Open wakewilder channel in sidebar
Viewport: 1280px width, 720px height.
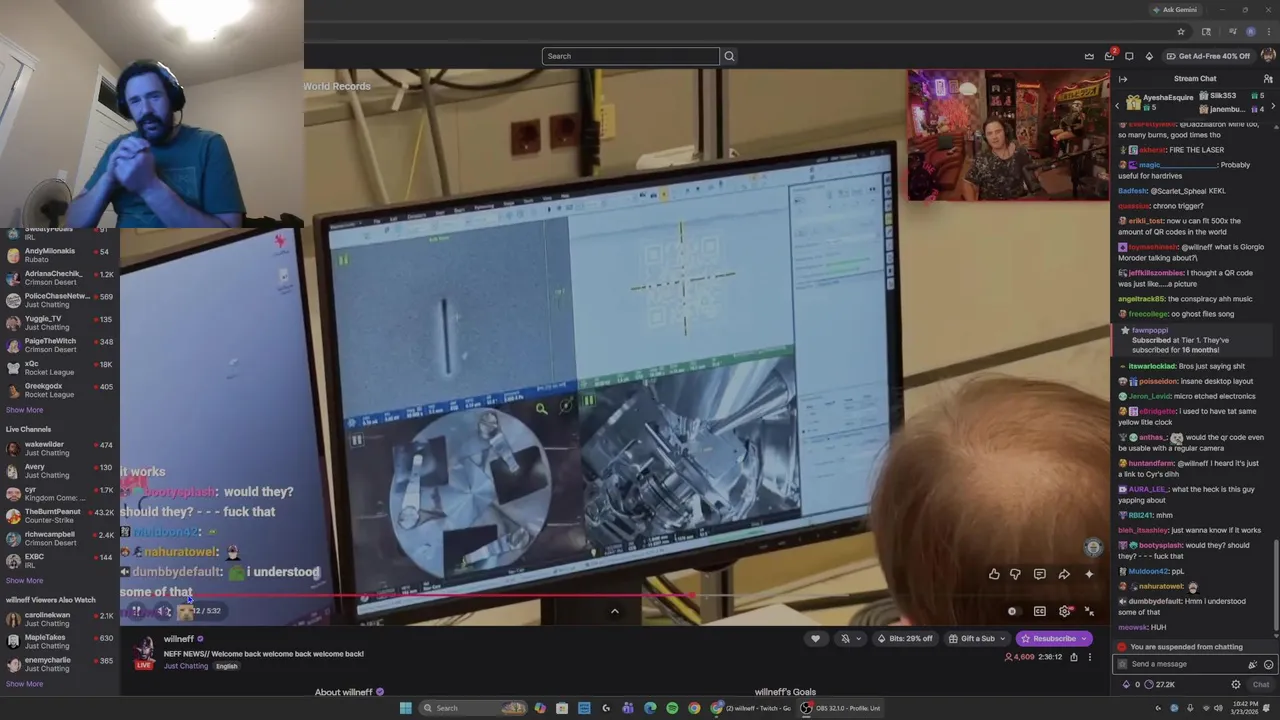[58, 448]
